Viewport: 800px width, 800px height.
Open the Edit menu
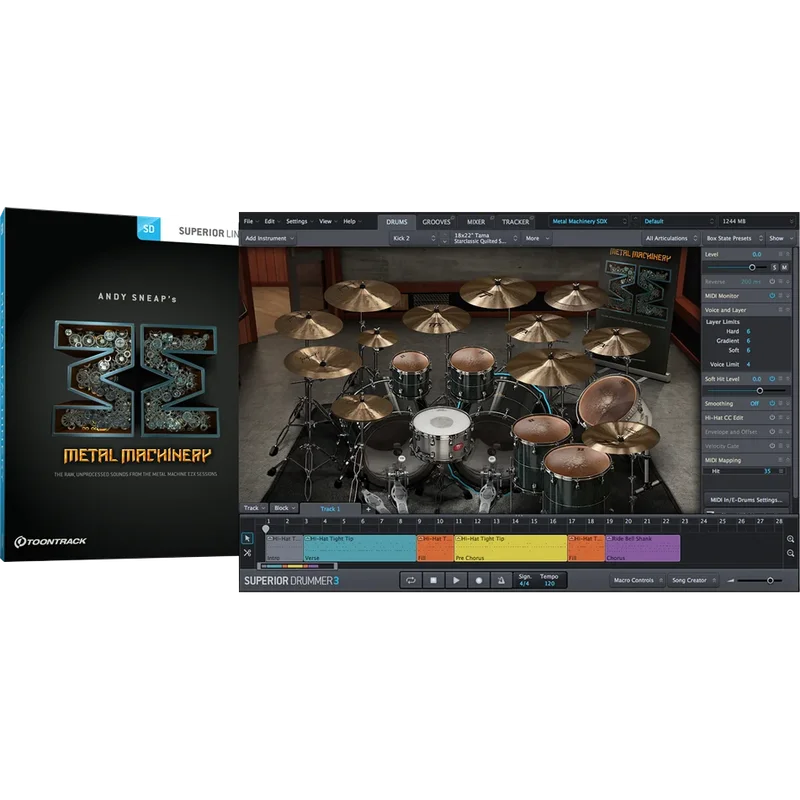pyautogui.click(x=272, y=221)
